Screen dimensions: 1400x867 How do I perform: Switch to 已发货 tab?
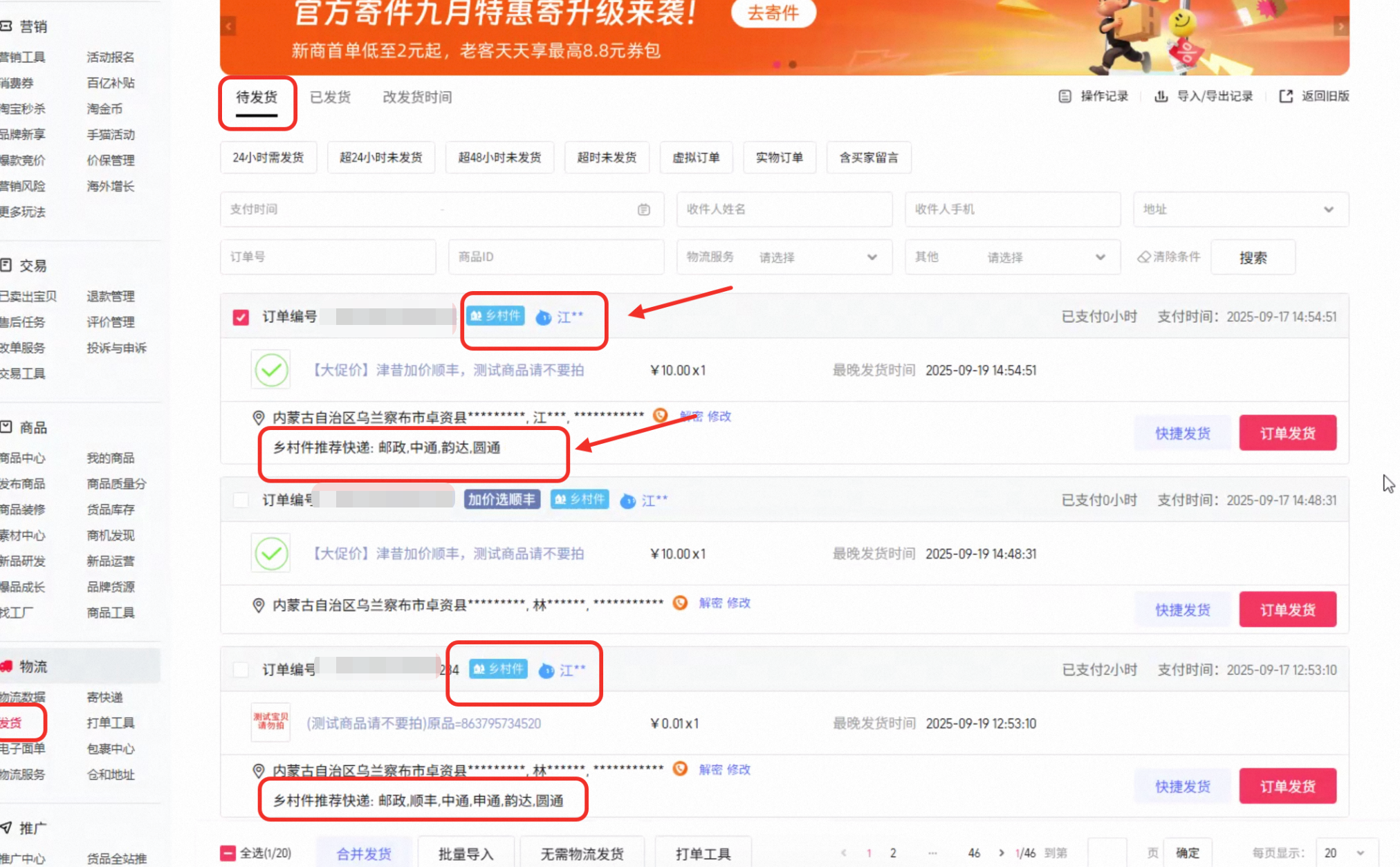tap(331, 97)
